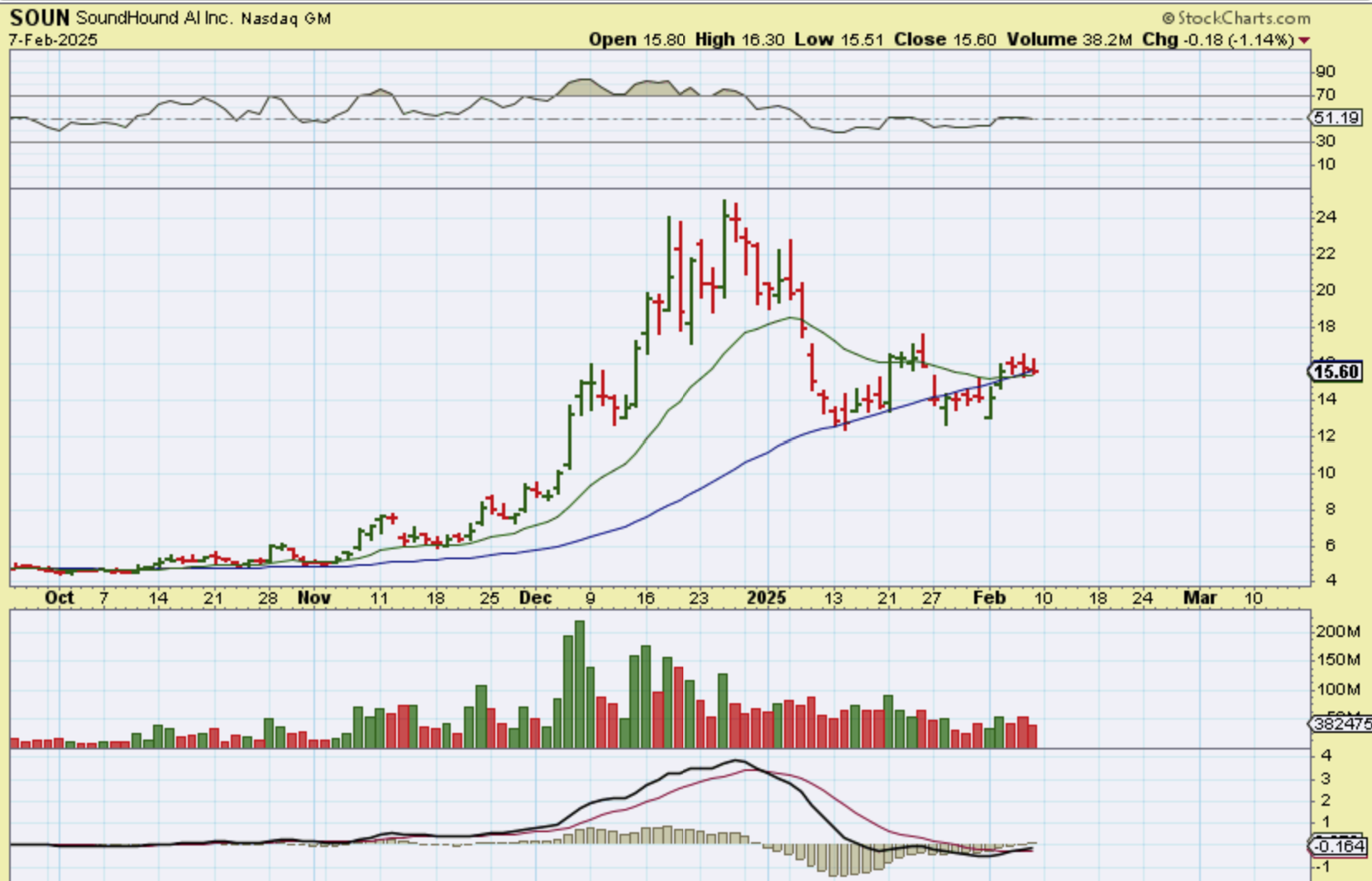The width and height of the screenshot is (1372, 881).
Task: Click the 15.60 last price tag on axis
Action: [x=1336, y=371]
